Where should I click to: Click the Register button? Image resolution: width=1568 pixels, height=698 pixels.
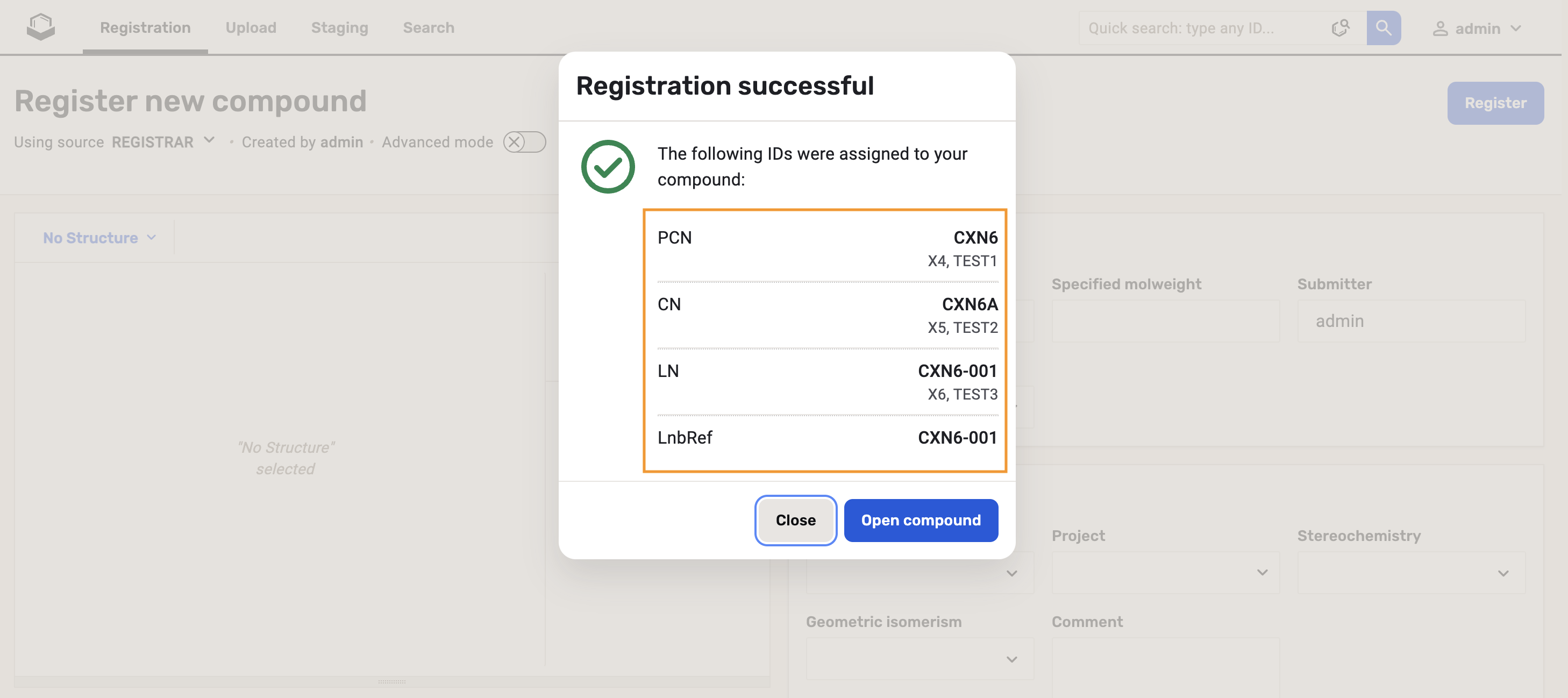click(1495, 103)
